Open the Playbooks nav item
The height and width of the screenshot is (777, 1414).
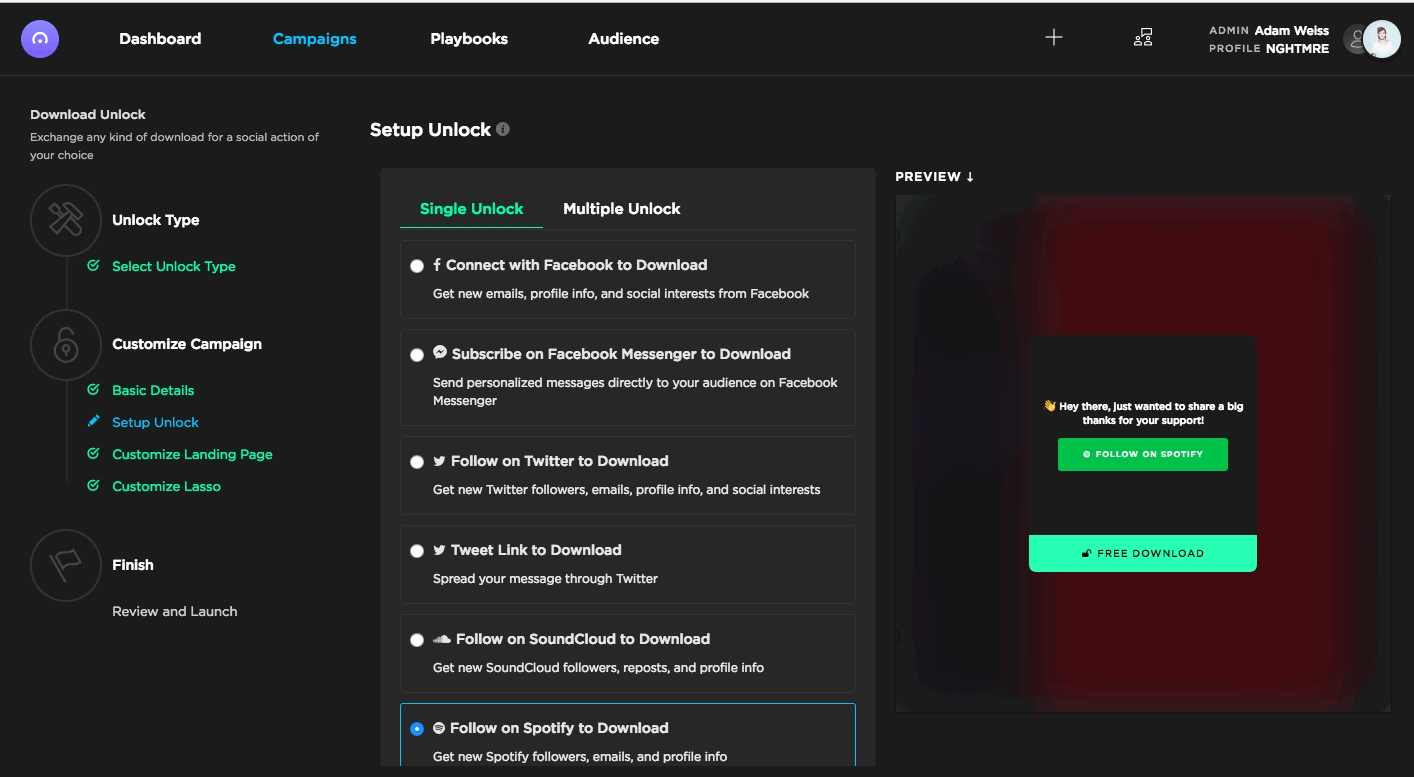pyautogui.click(x=469, y=39)
